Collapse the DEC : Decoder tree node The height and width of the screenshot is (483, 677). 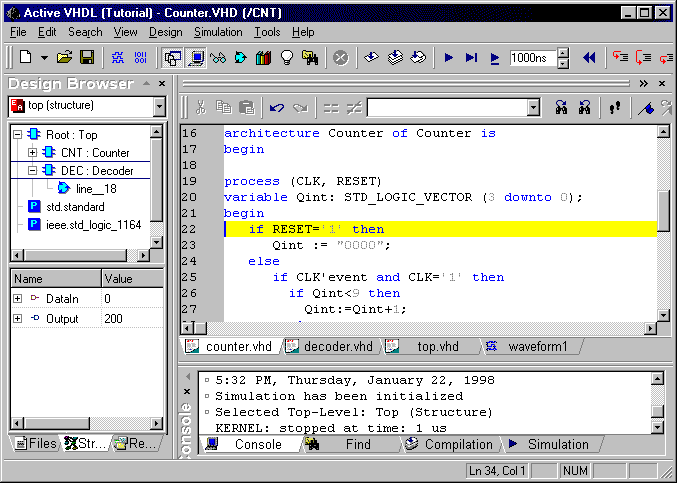[x=32, y=171]
